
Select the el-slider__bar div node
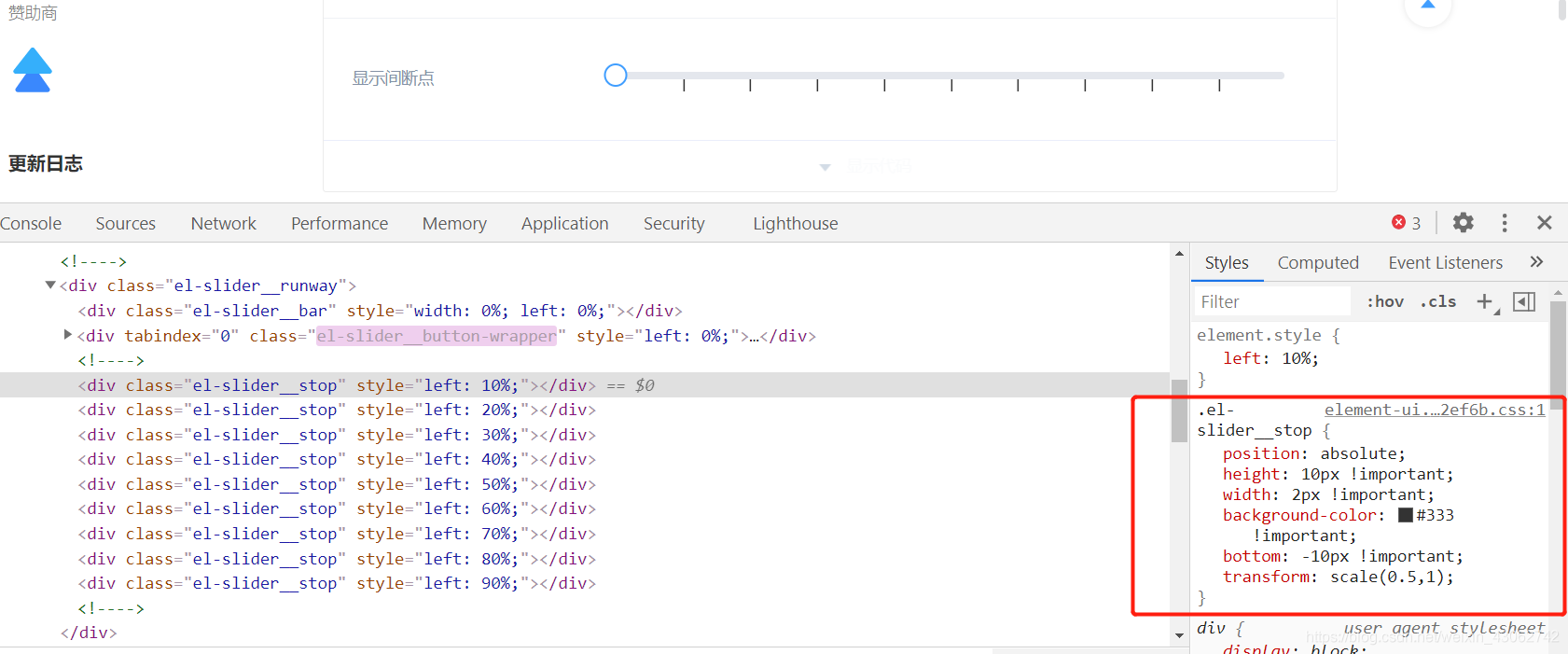click(x=381, y=311)
